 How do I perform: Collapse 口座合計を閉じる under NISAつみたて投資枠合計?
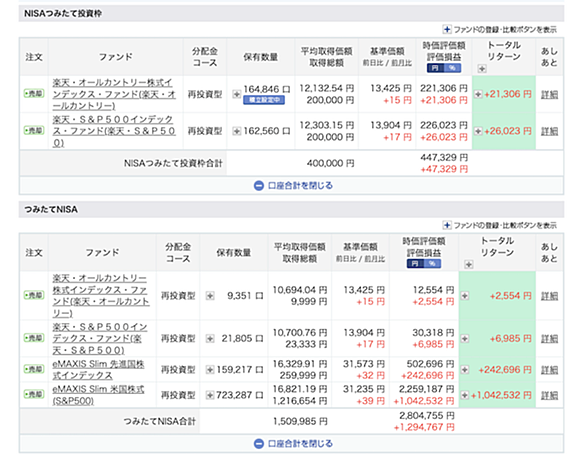click(300, 186)
